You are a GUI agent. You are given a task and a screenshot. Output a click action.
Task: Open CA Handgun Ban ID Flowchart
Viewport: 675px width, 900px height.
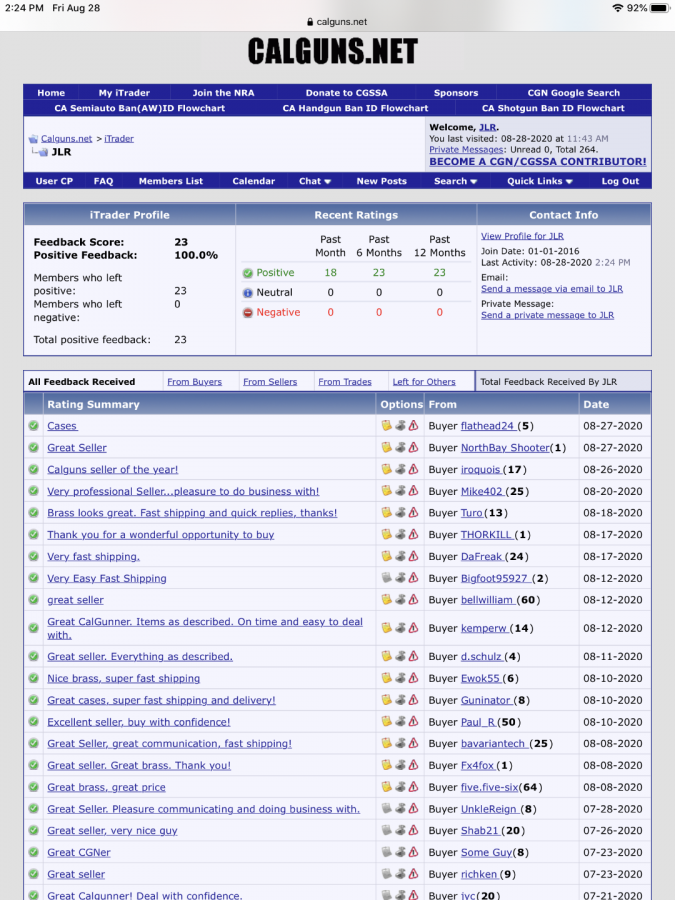coord(355,108)
